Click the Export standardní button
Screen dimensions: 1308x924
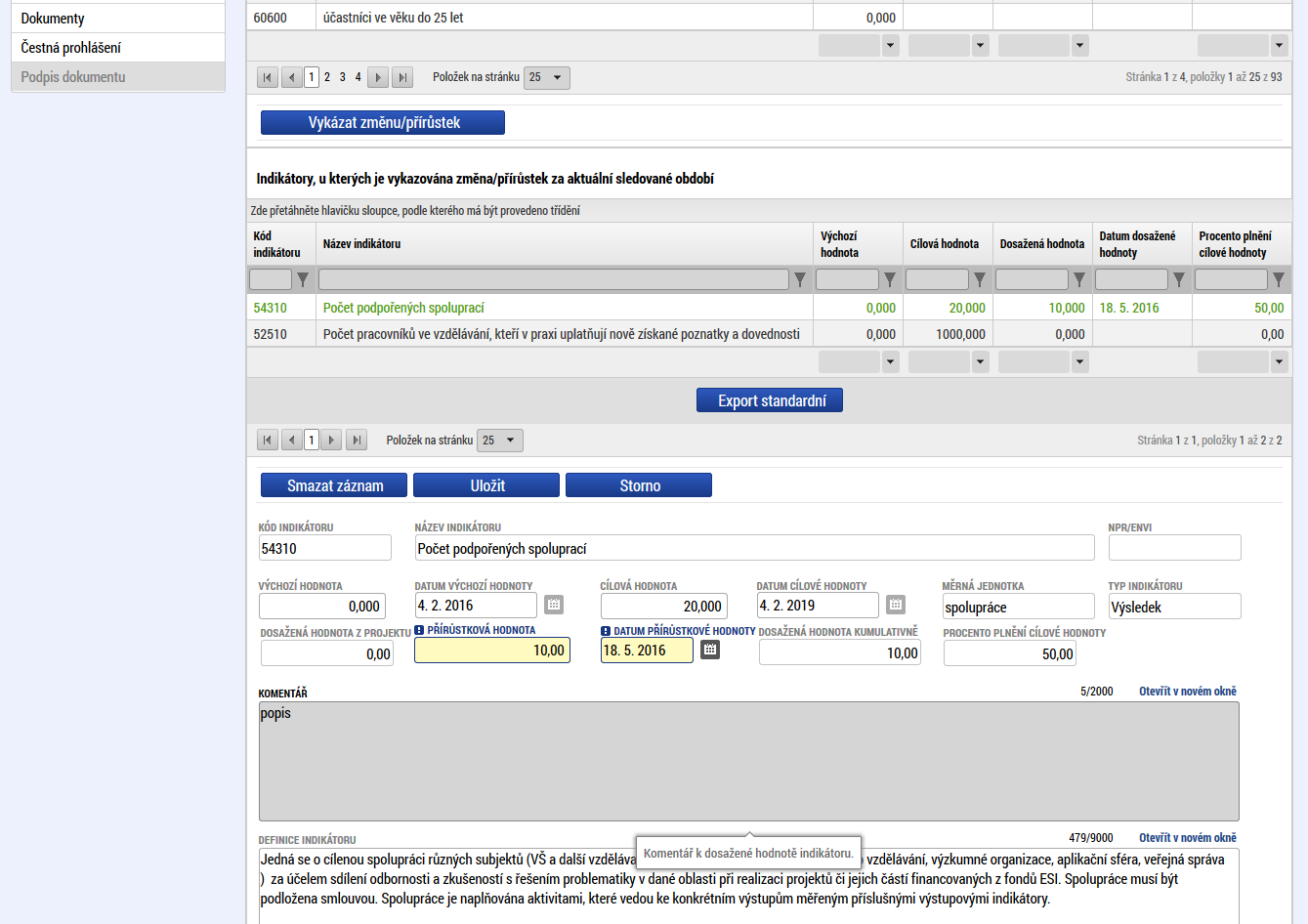(770, 400)
